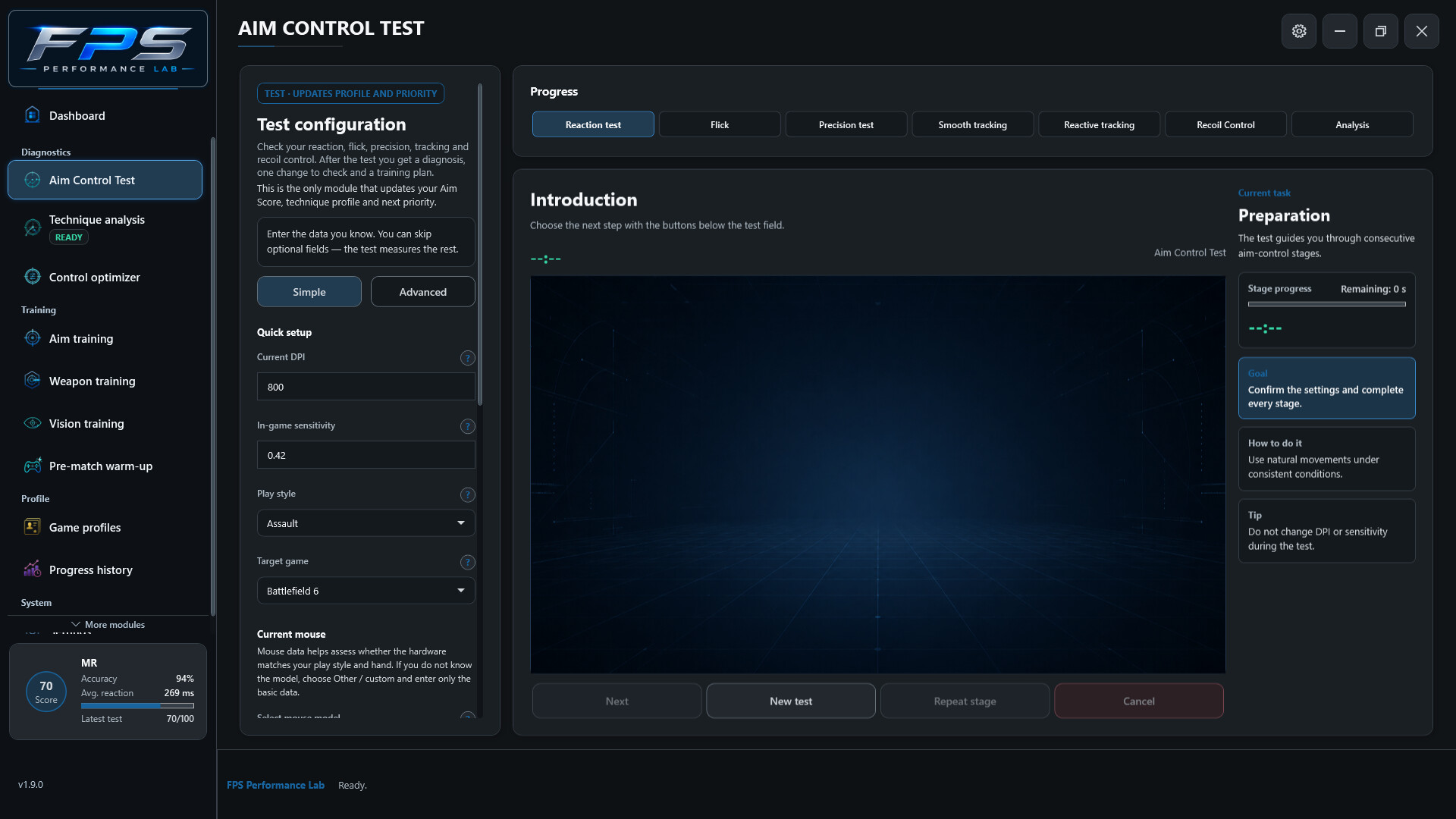
Task: Click the red Cancel button
Action: (1139, 701)
